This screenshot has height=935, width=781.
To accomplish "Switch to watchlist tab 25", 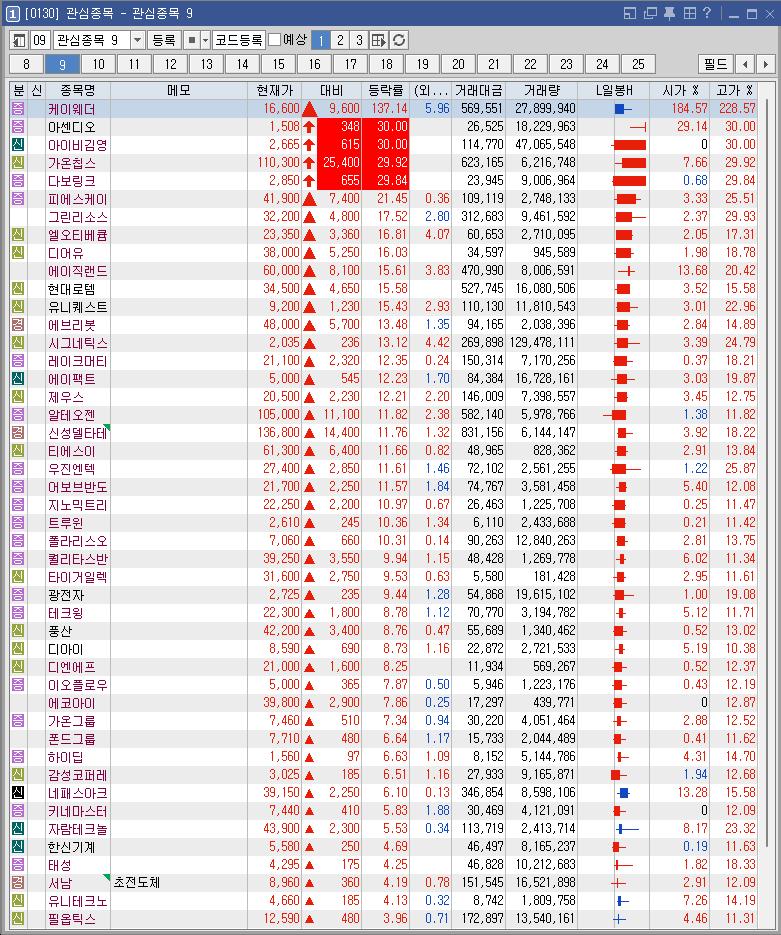I will [x=638, y=64].
